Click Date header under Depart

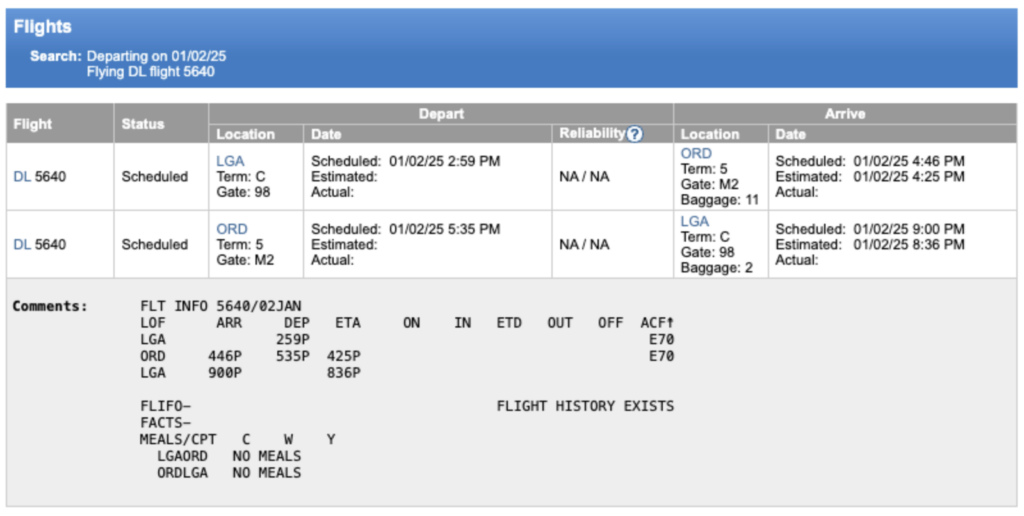tap(326, 134)
